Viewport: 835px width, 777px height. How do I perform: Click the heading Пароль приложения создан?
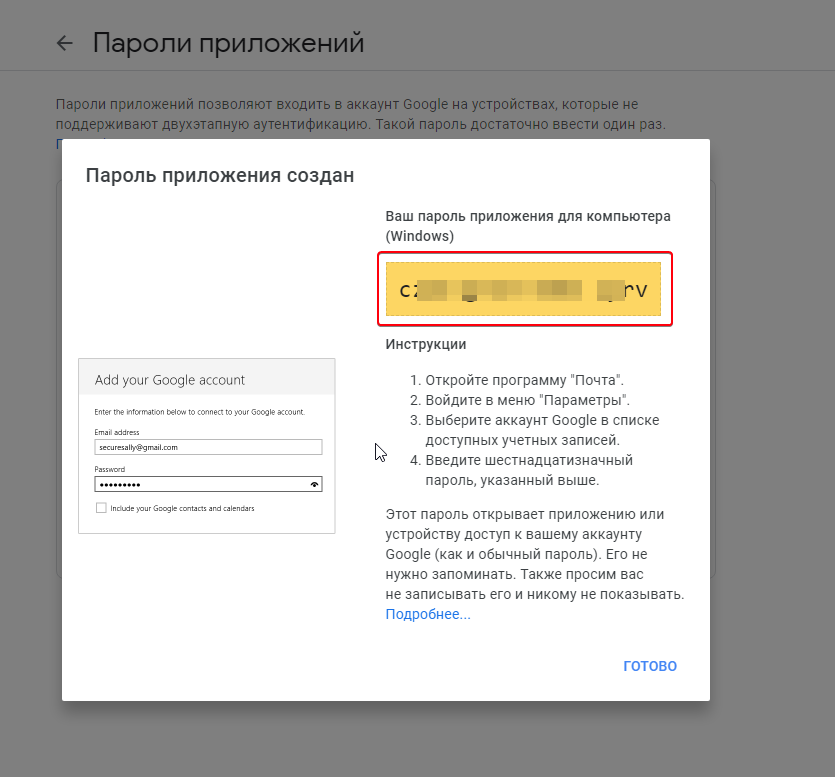220,175
